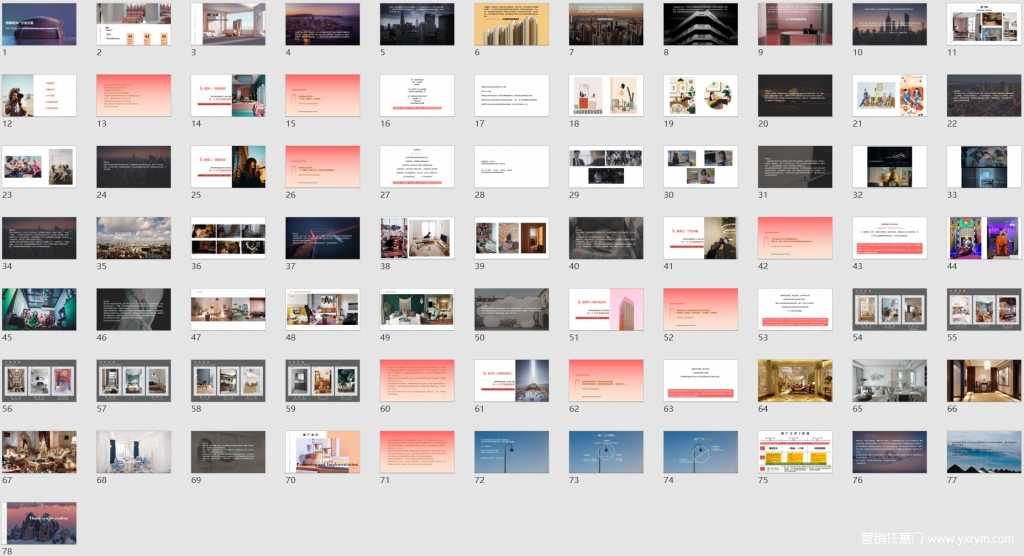Select slide 11 thumbnail
The image size is (1024, 556).
click(984, 24)
